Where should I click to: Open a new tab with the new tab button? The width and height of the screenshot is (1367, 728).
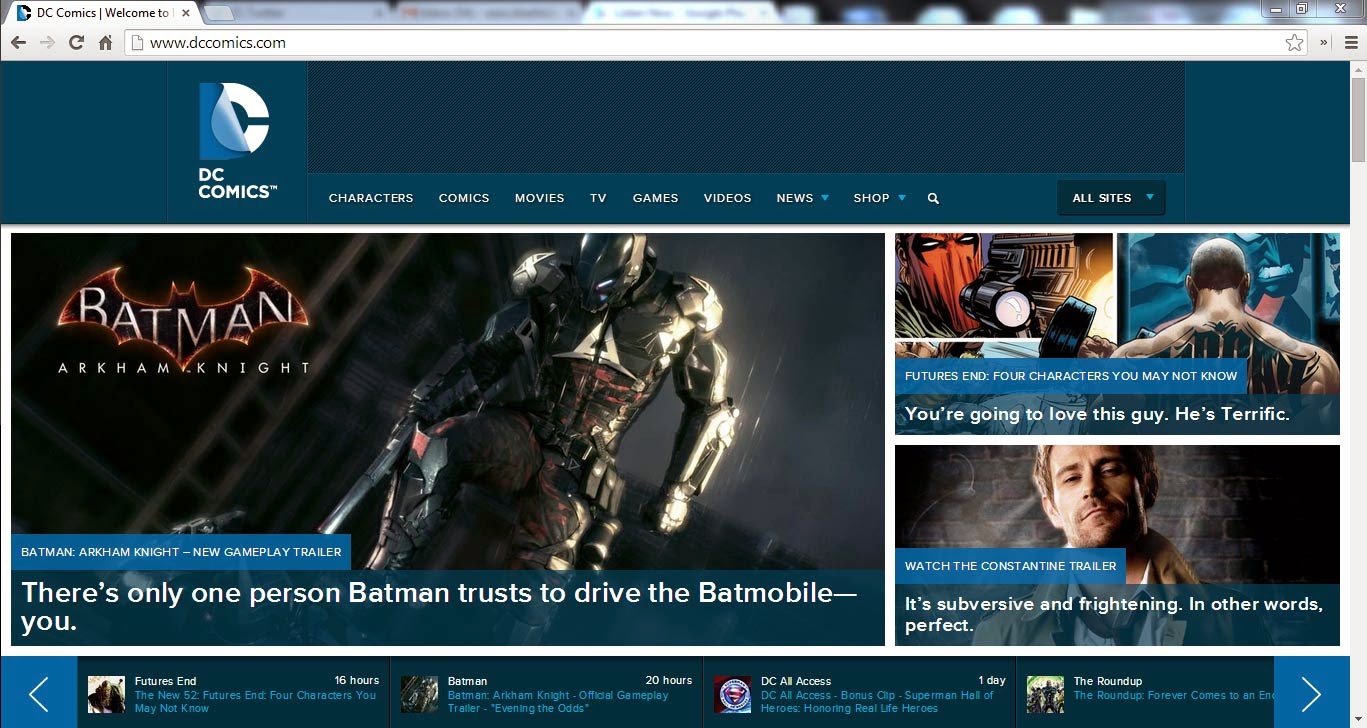[x=219, y=13]
